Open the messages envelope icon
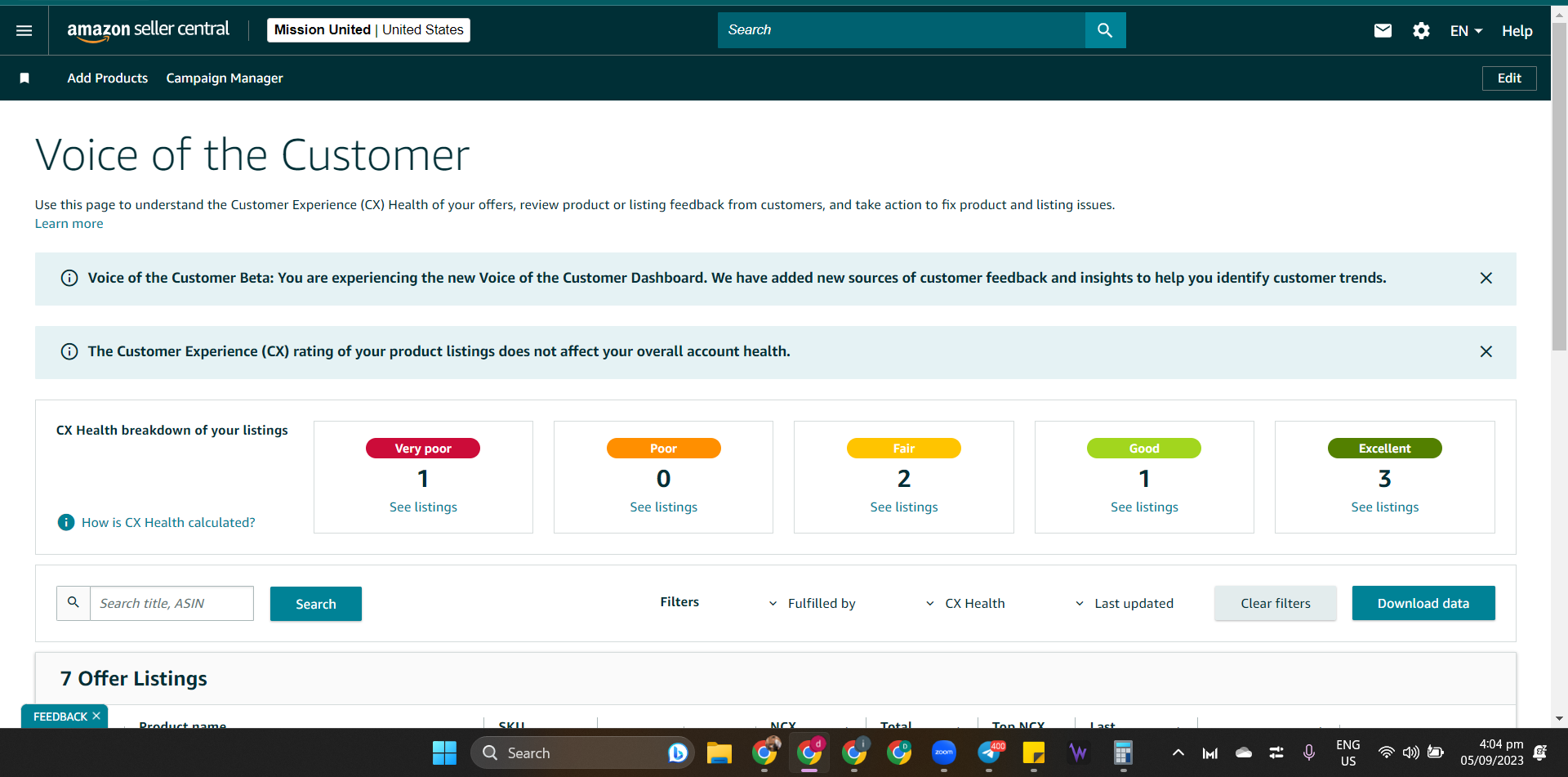This screenshot has width=1568, height=777. 1383,31
